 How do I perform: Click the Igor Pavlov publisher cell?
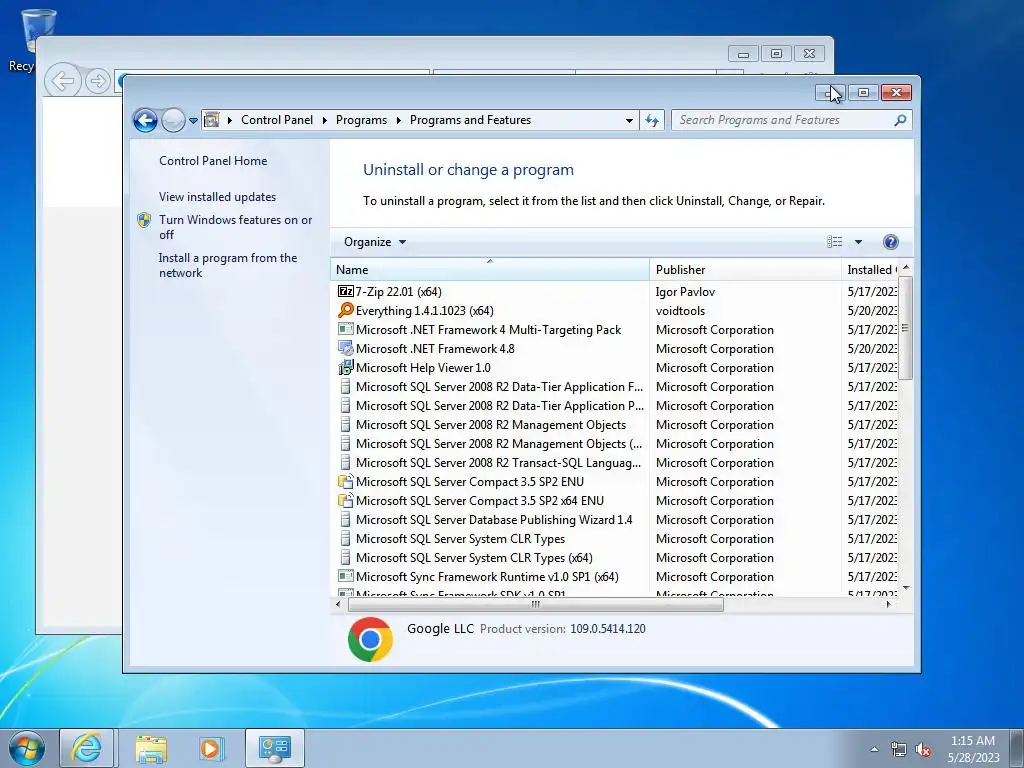(685, 292)
